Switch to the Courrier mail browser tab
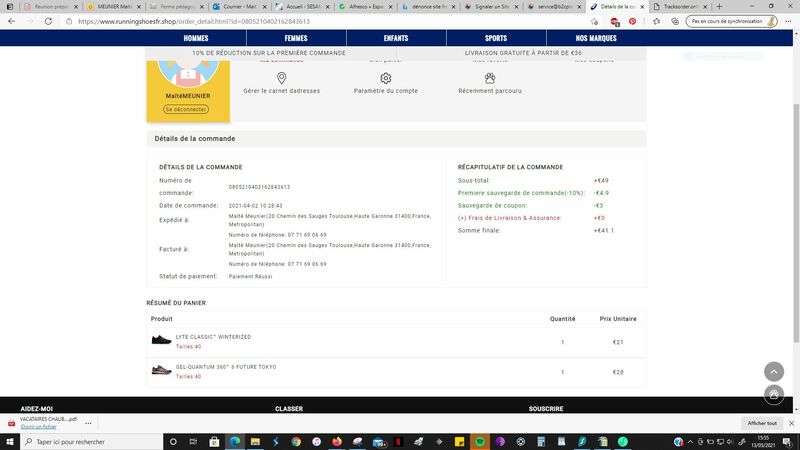The image size is (800, 450). pos(239,7)
